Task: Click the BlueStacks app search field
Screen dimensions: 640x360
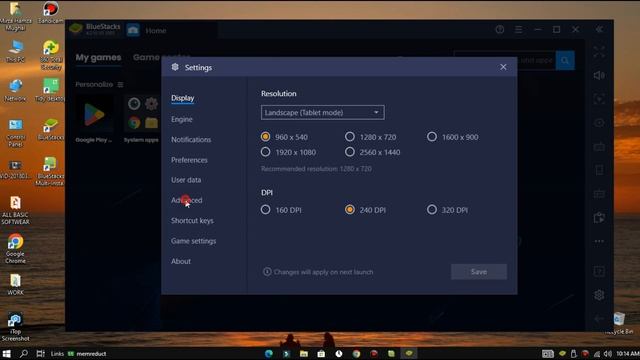Action: [504, 60]
